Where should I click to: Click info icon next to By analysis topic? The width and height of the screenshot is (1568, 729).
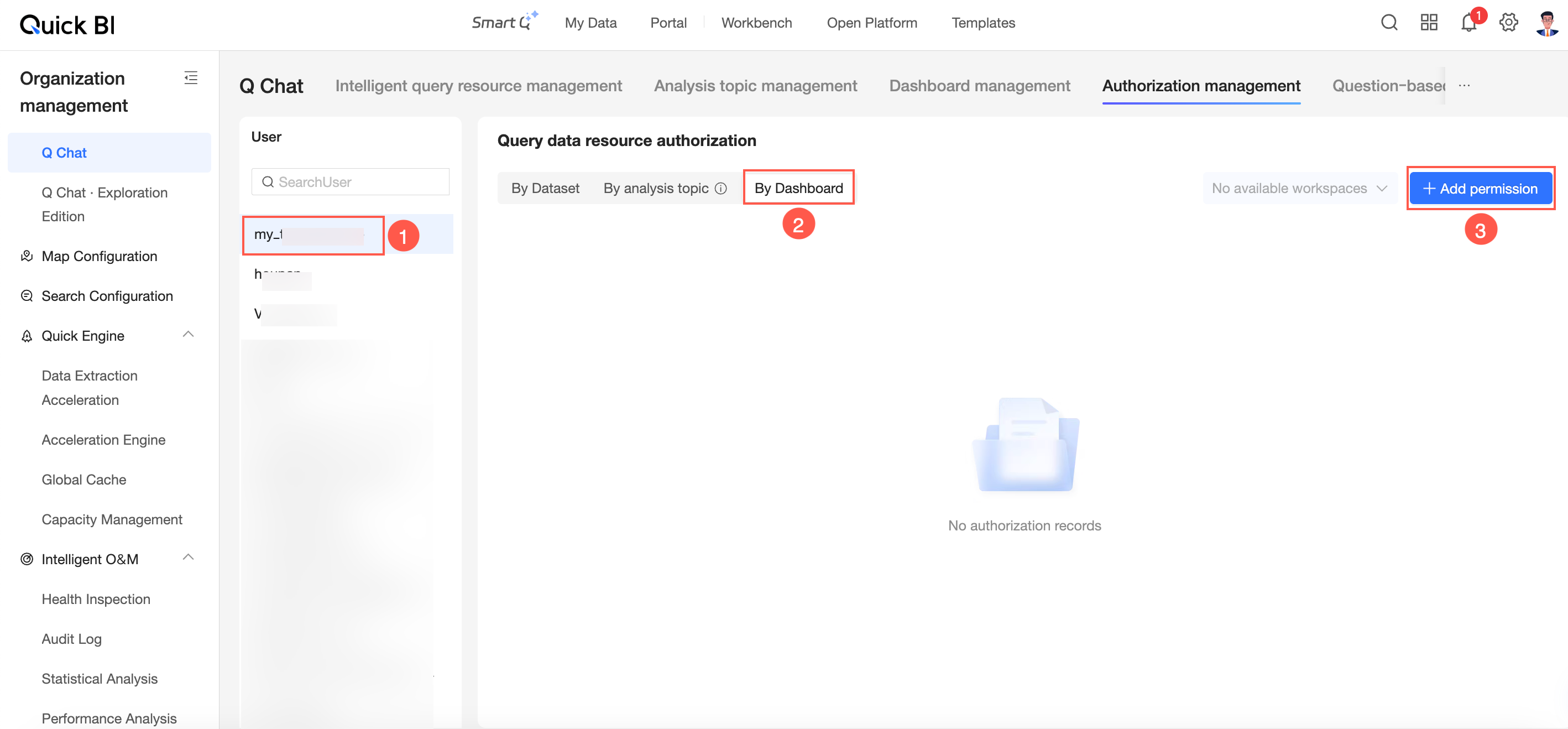tap(721, 188)
